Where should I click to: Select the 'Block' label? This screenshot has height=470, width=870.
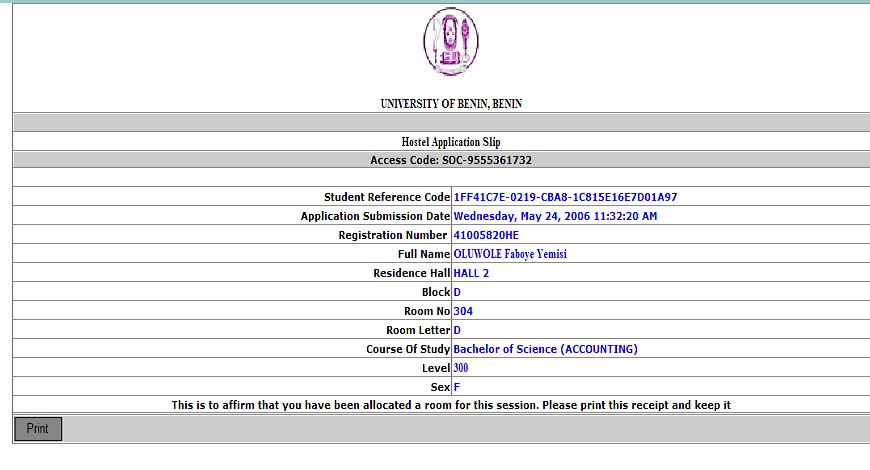pos(436,292)
